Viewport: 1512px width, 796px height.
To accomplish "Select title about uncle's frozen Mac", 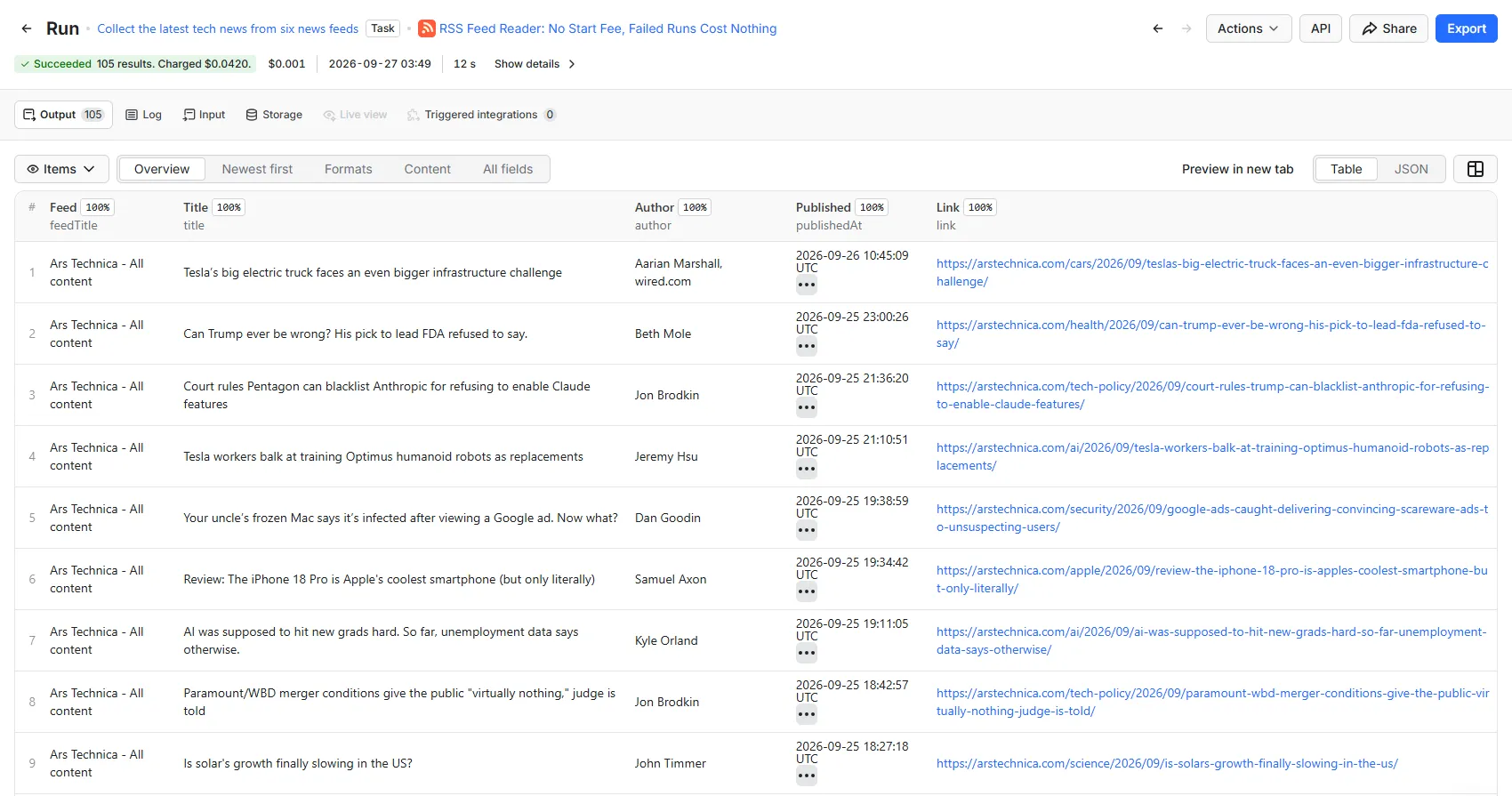I will (x=400, y=518).
